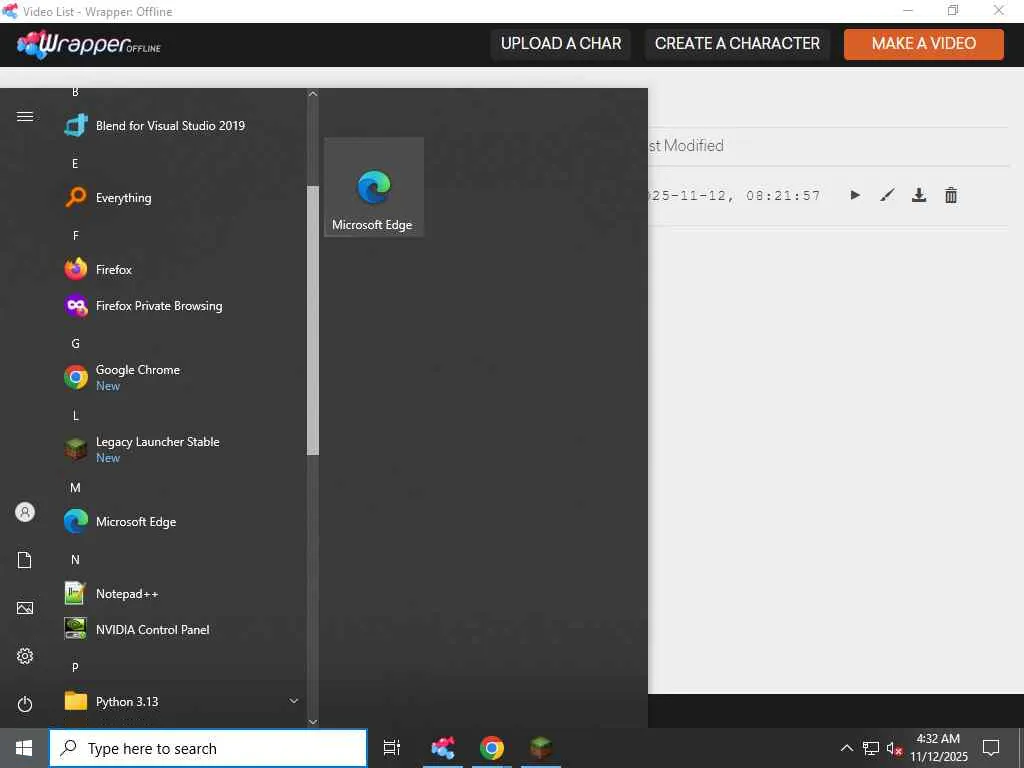Select the letter F section header
Screen dimensions: 1024x768
(x=75, y=235)
